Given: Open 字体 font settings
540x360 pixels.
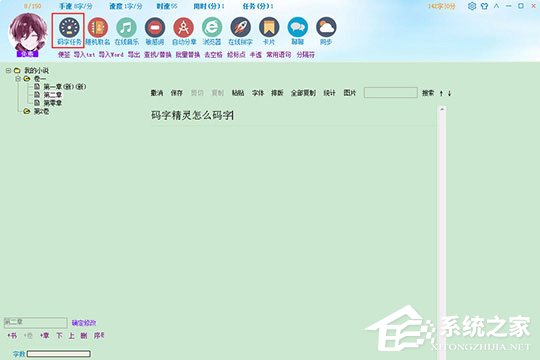Looking at the screenshot, I should pos(258,93).
